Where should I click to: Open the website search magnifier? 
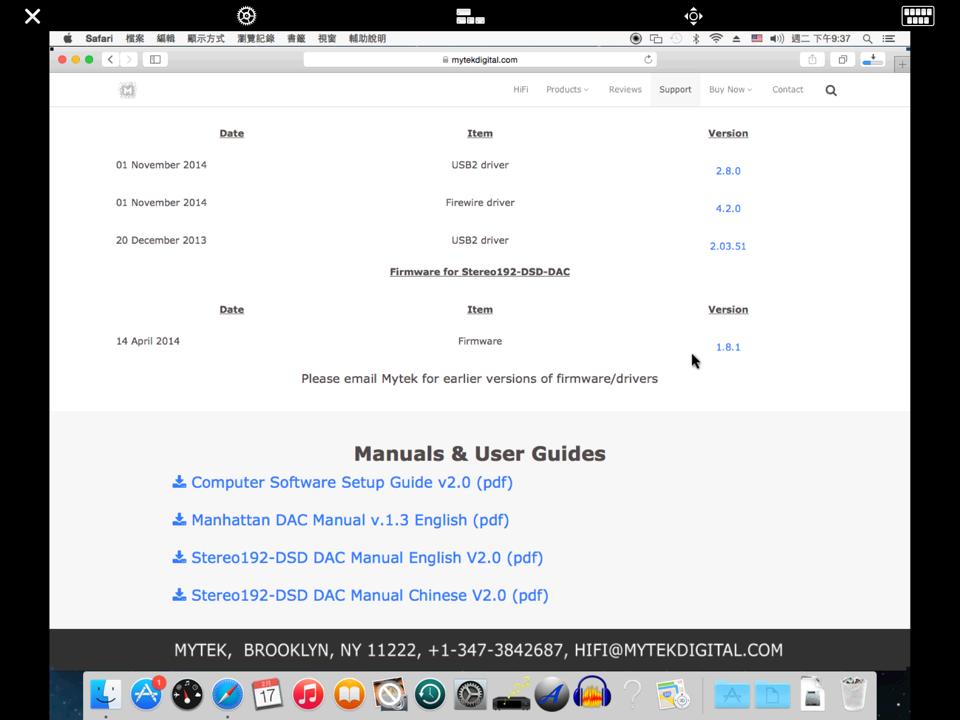tap(831, 91)
